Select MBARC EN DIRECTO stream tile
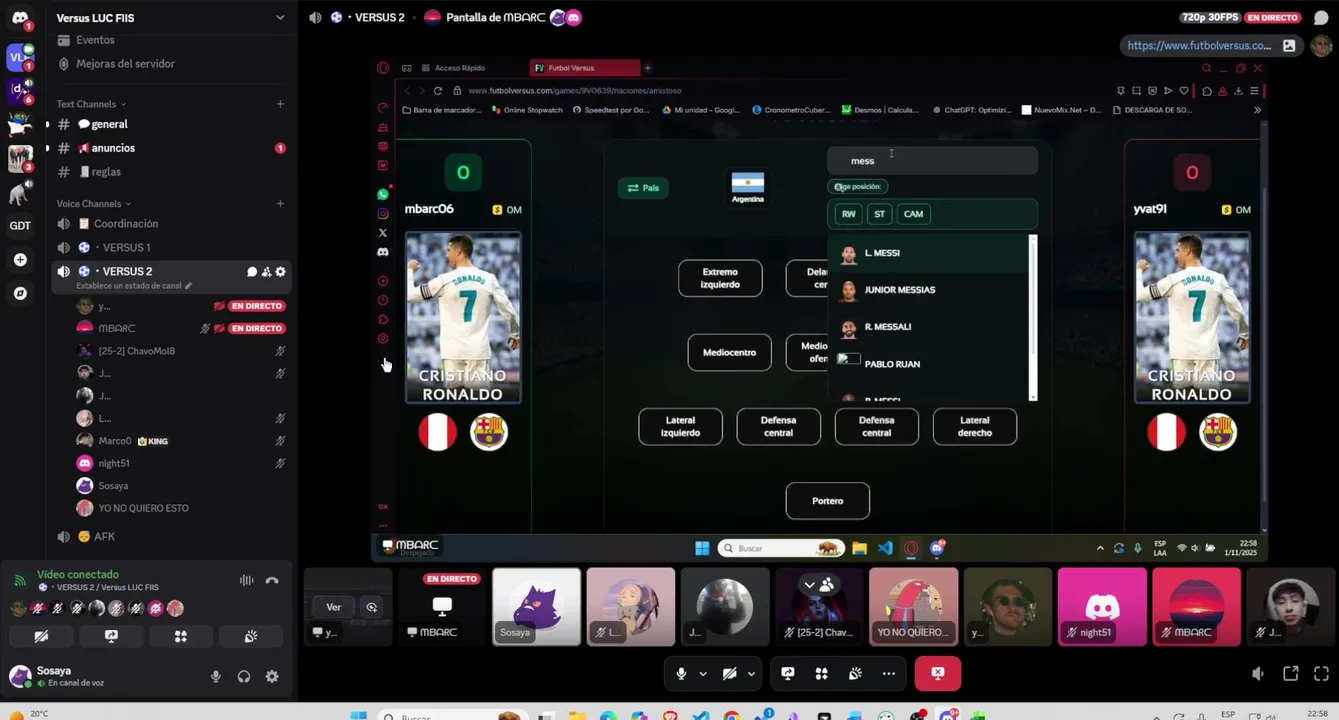 [x=442, y=607]
